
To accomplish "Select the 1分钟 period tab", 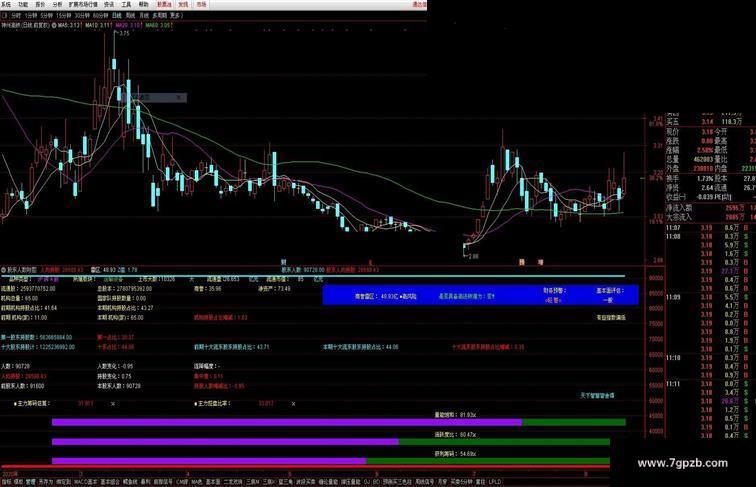I will [31, 15].
